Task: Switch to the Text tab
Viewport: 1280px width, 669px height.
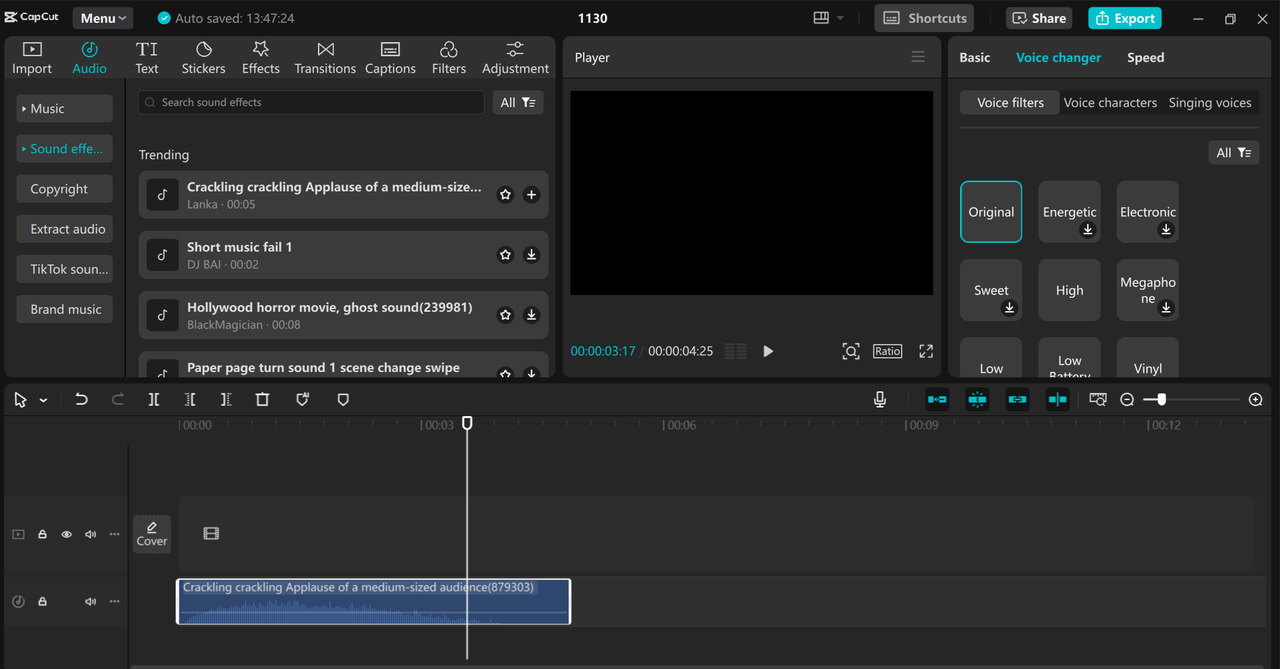Action: click(x=147, y=58)
